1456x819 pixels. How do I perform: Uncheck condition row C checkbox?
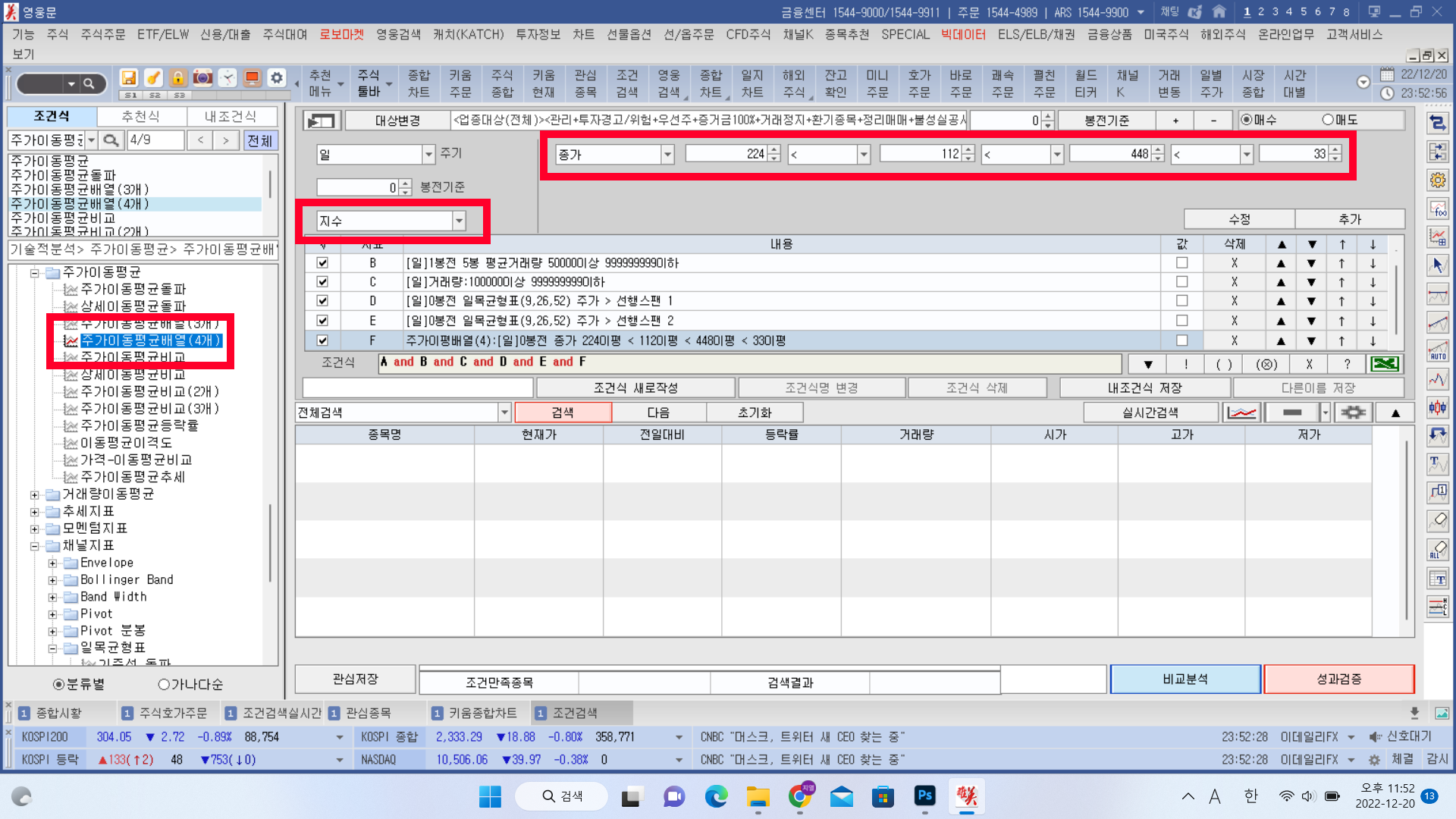[x=322, y=281]
